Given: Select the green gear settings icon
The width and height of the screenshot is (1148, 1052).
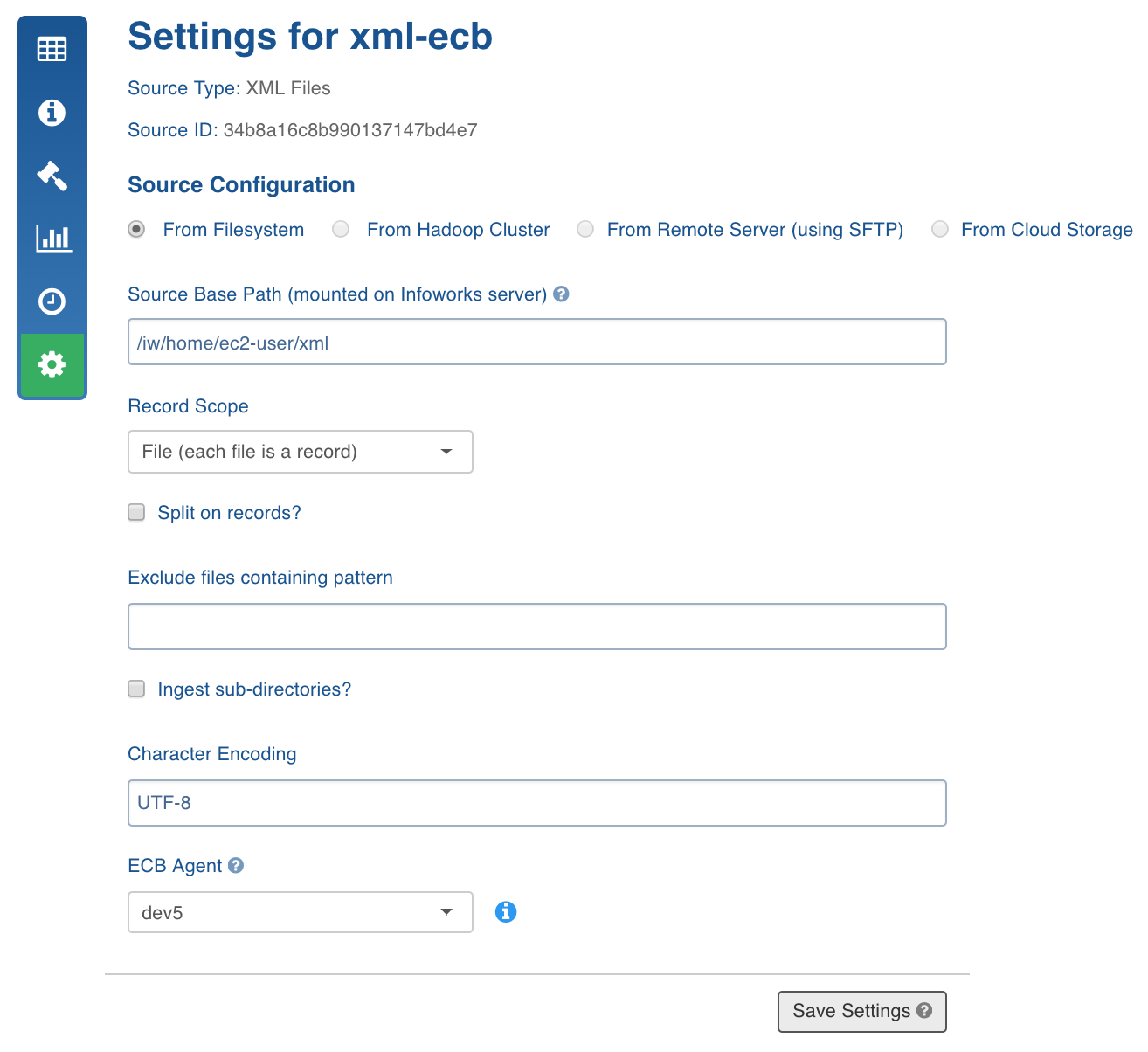Looking at the screenshot, I should (52, 364).
